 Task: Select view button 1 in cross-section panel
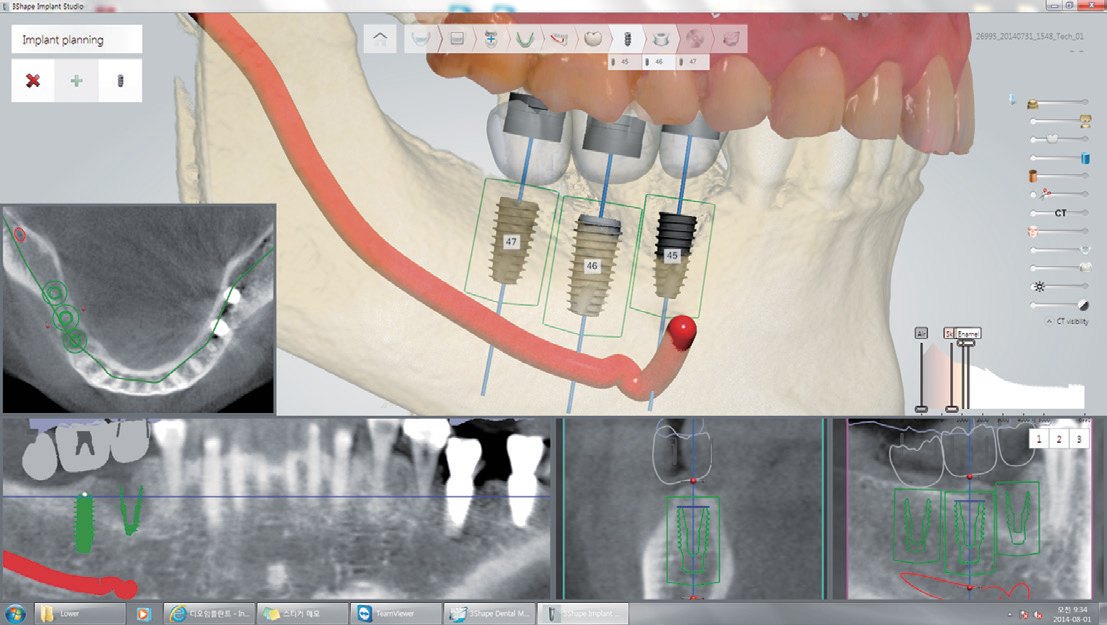coord(1039,439)
